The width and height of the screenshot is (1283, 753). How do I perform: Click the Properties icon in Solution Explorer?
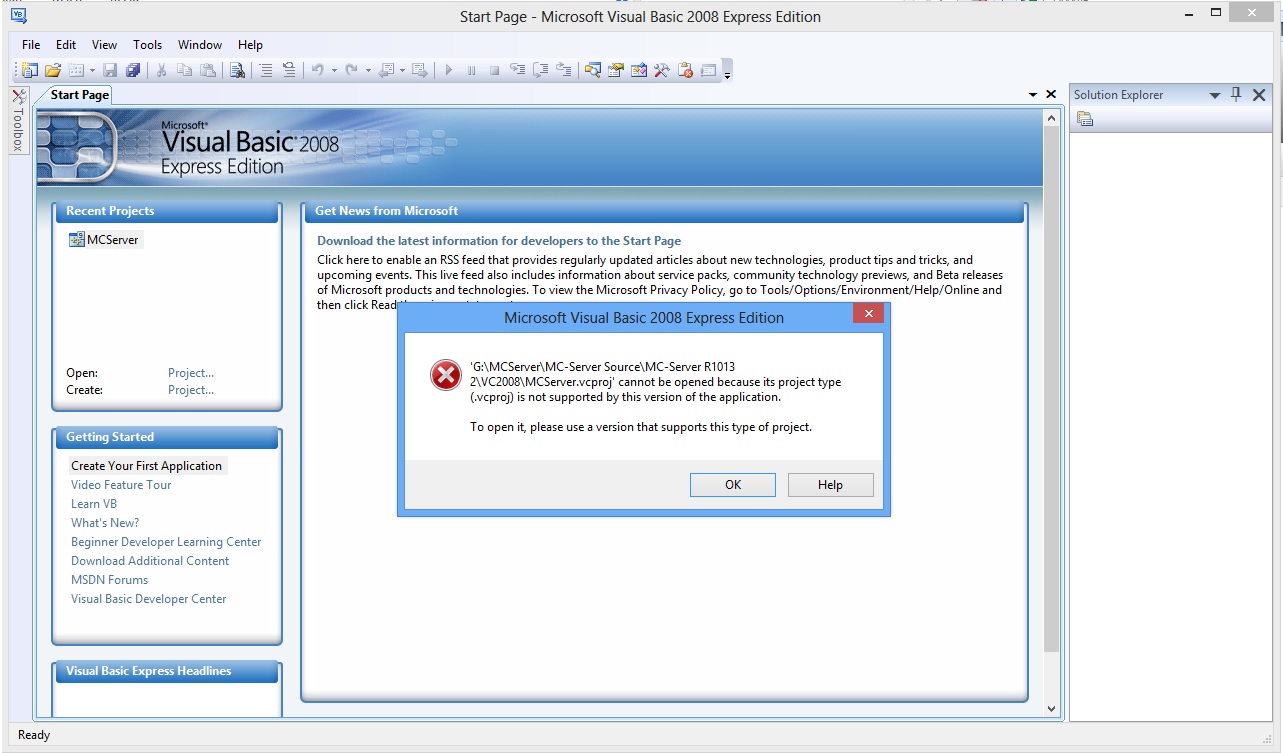pos(1085,119)
